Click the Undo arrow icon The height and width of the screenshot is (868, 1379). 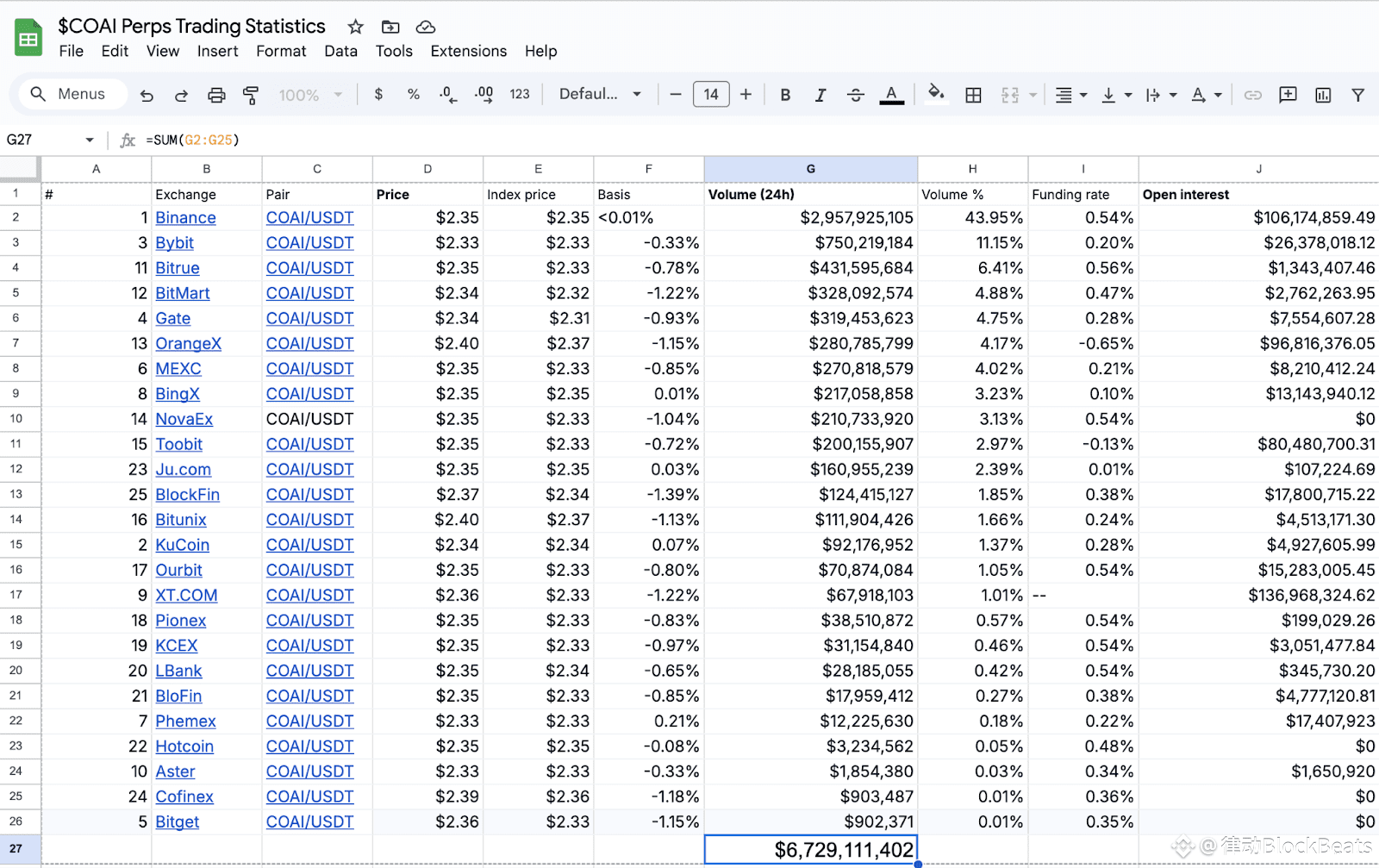pos(147,95)
